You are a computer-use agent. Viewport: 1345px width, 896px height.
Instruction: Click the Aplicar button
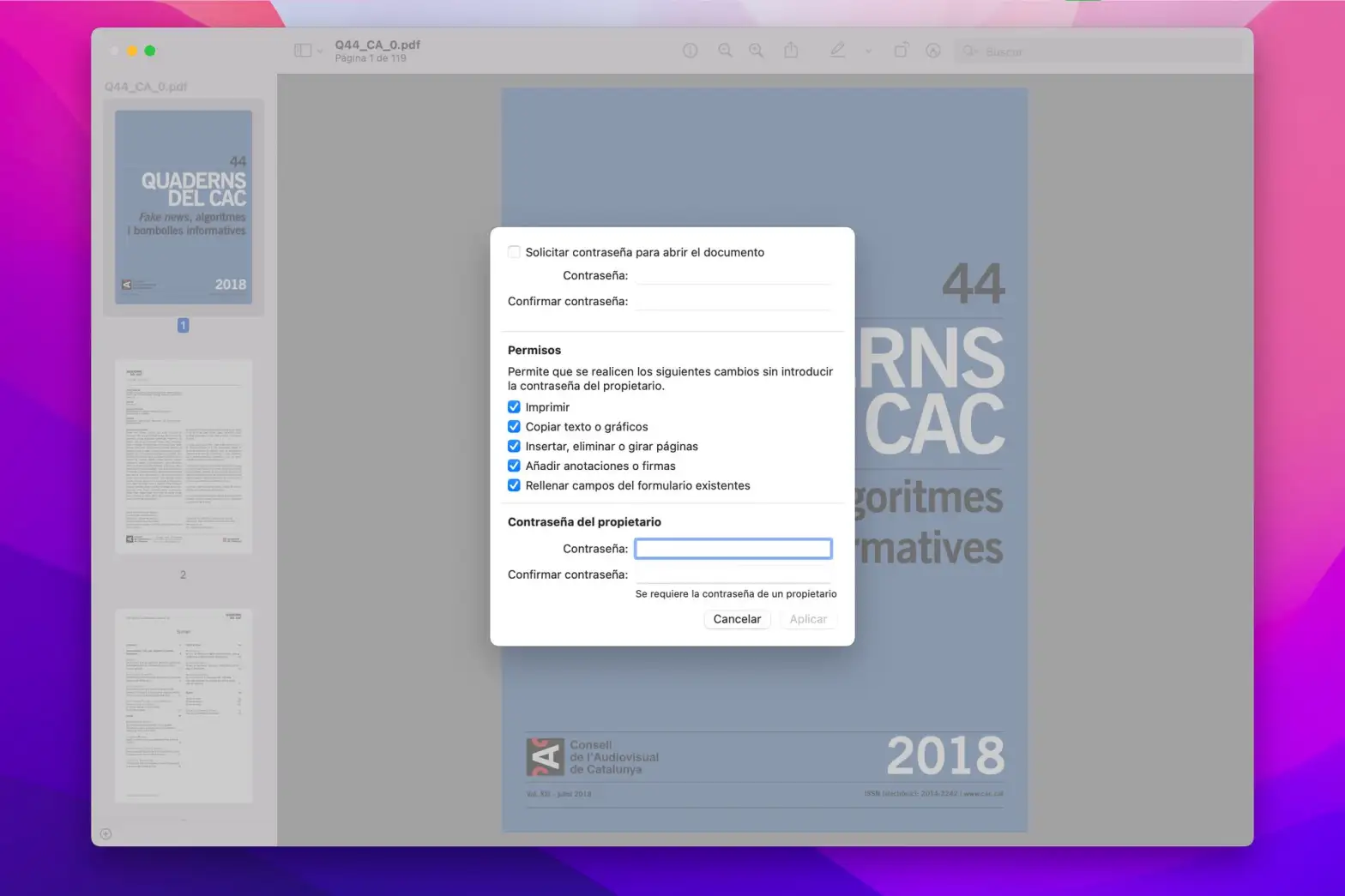pyautogui.click(x=808, y=619)
